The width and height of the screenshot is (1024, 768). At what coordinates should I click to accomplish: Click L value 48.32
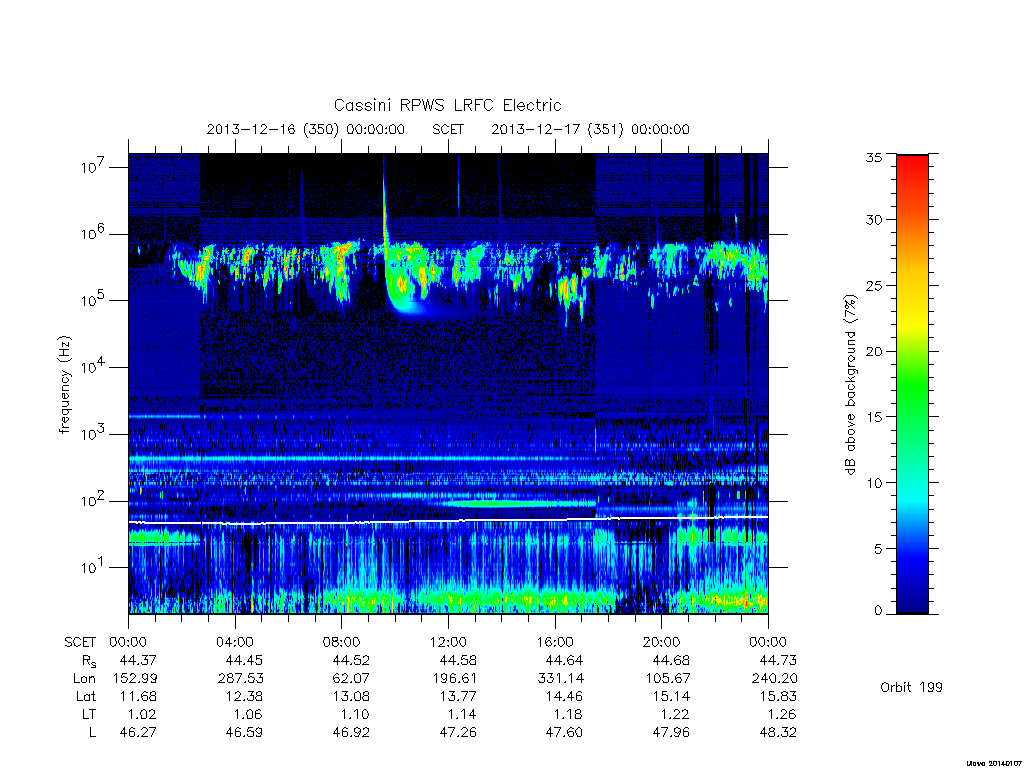[778, 732]
